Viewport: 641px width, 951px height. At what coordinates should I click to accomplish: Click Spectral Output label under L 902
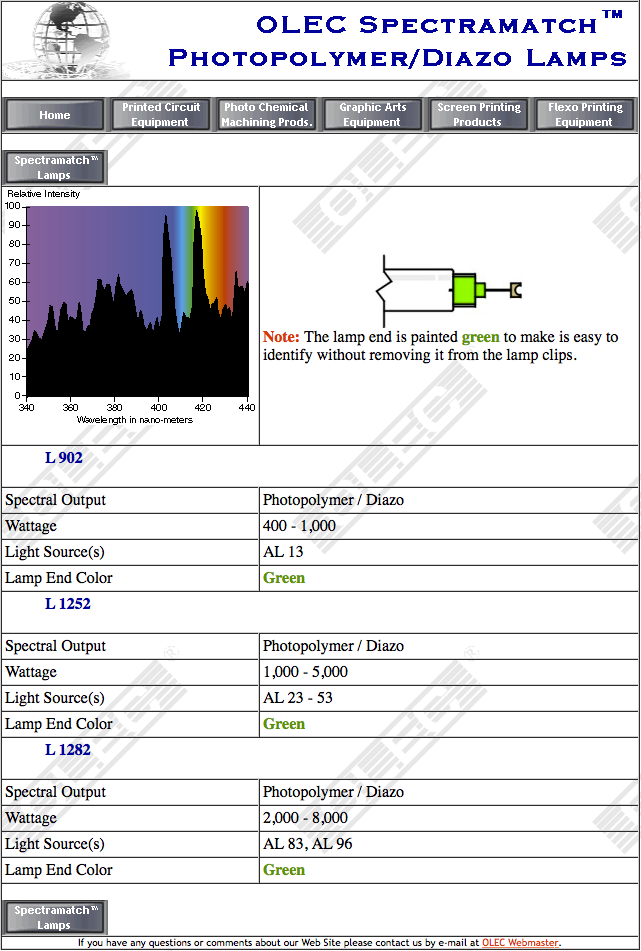55,500
